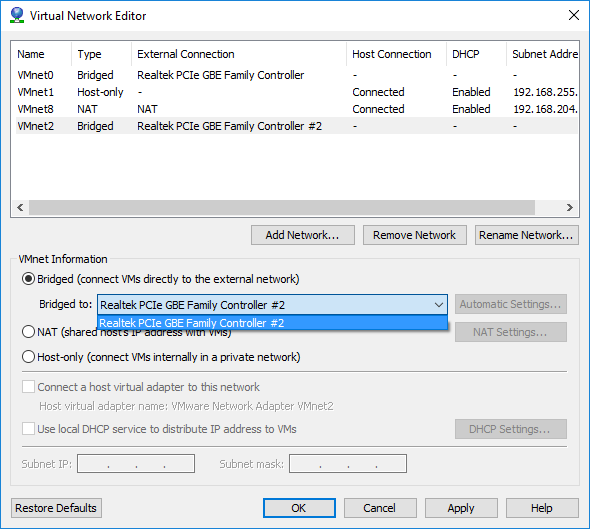590x529 pixels.
Task: Sort by Host Connection column header
Action: click(397, 54)
